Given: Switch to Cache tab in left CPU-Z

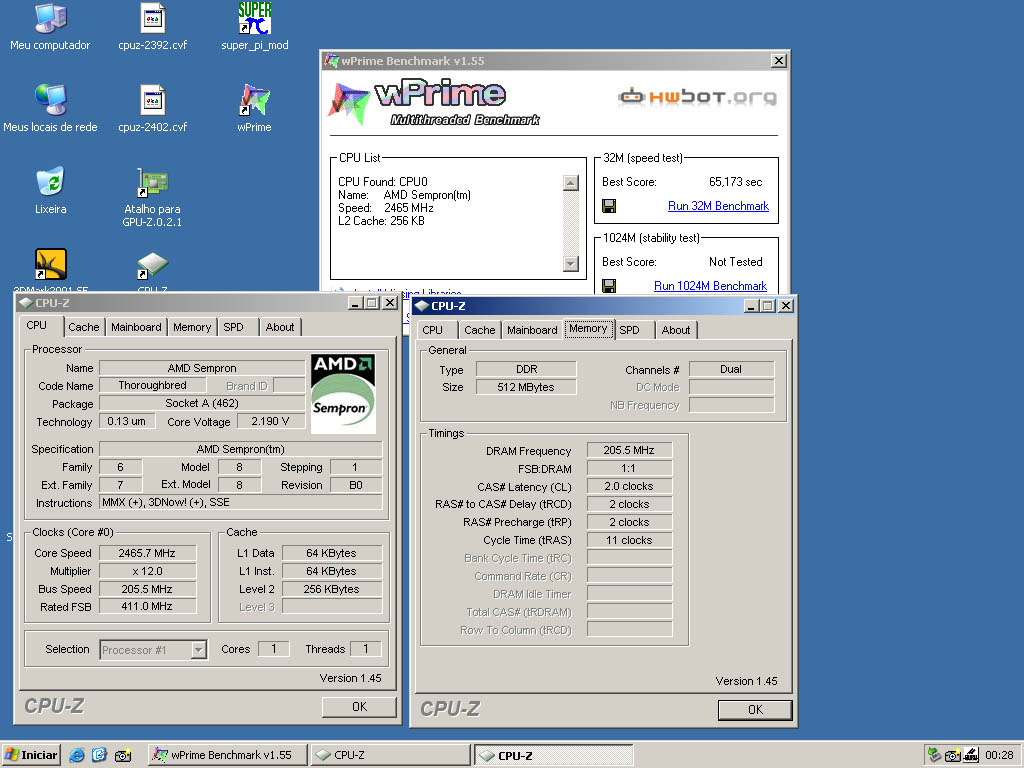Looking at the screenshot, I should (84, 327).
